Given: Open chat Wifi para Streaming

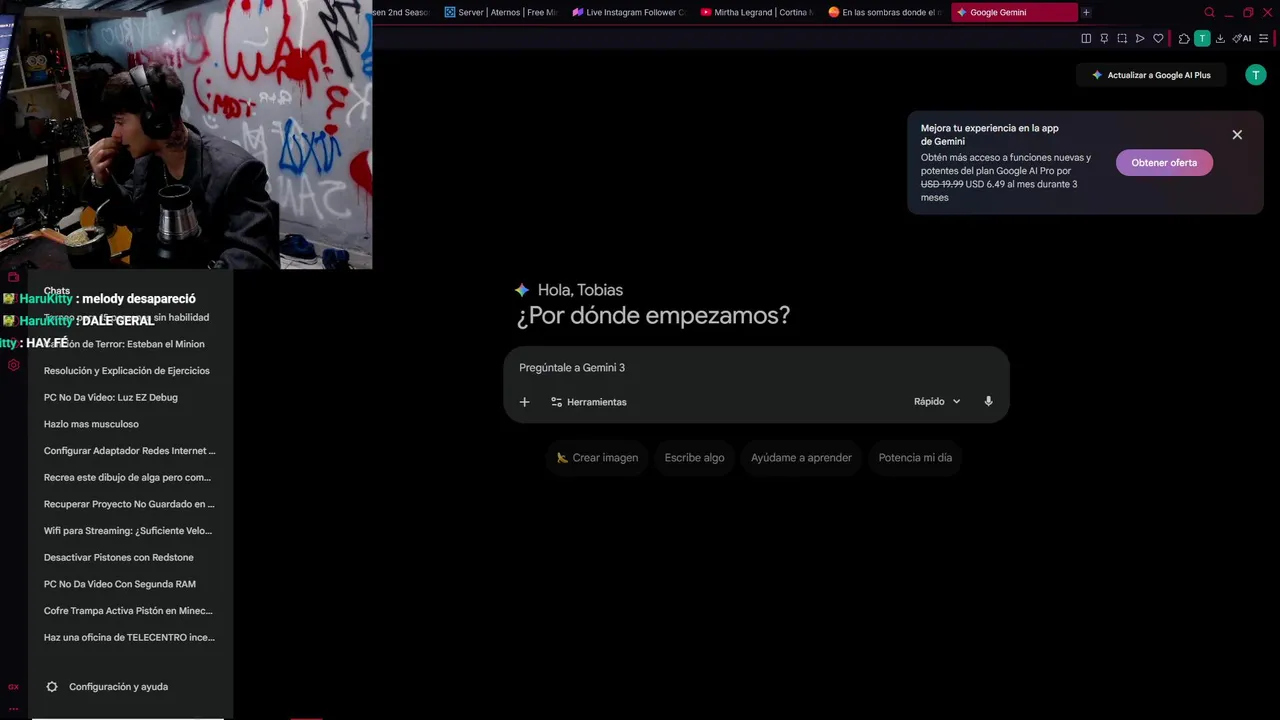Looking at the screenshot, I should click(127, 531).
